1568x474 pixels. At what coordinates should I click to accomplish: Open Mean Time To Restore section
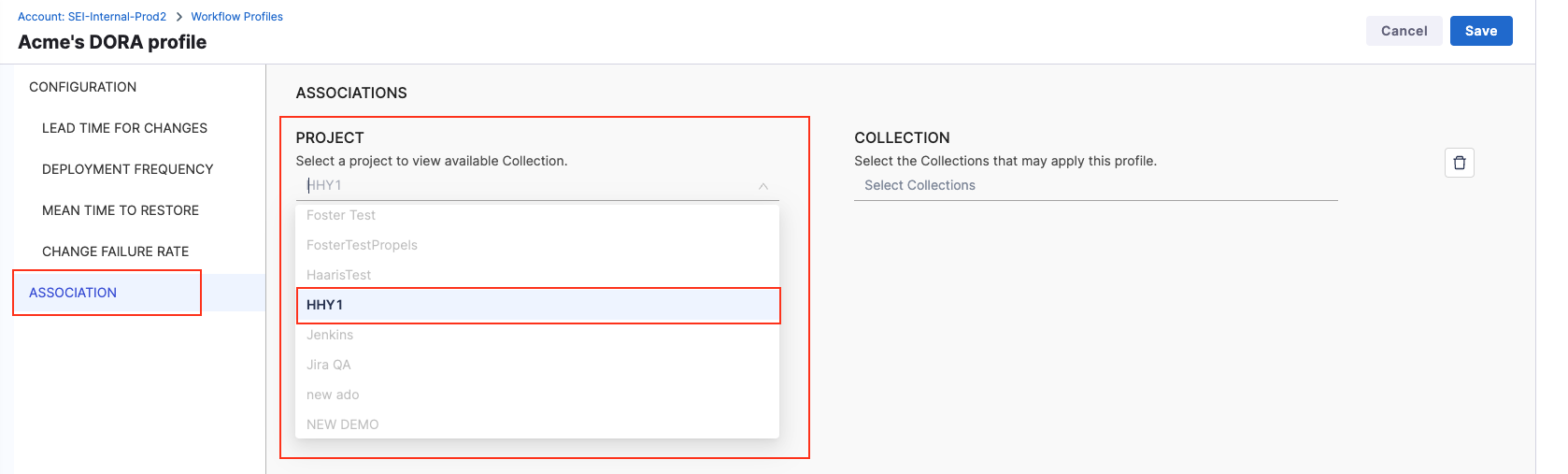121,210
